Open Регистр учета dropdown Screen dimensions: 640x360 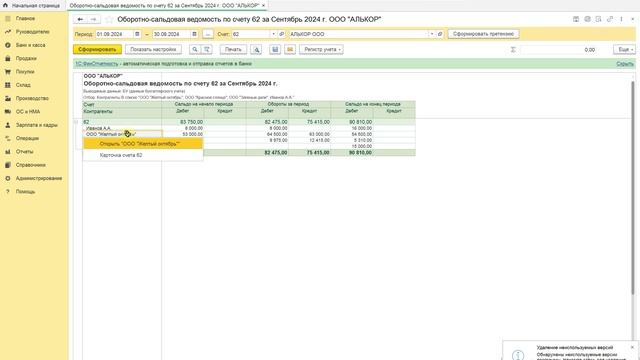[x=321, y=49]
